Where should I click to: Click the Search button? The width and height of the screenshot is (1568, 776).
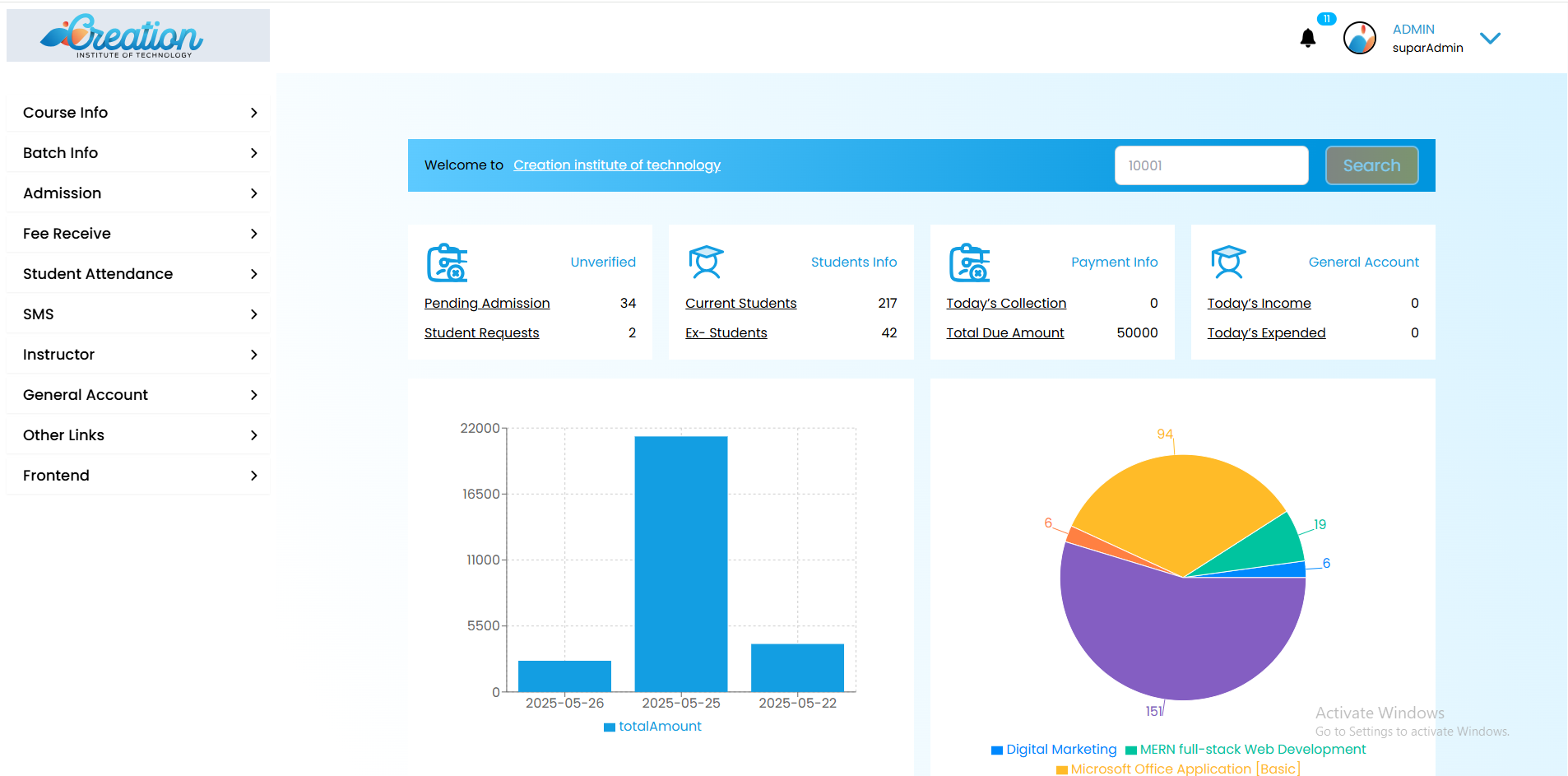click(x=1371, y=165)
